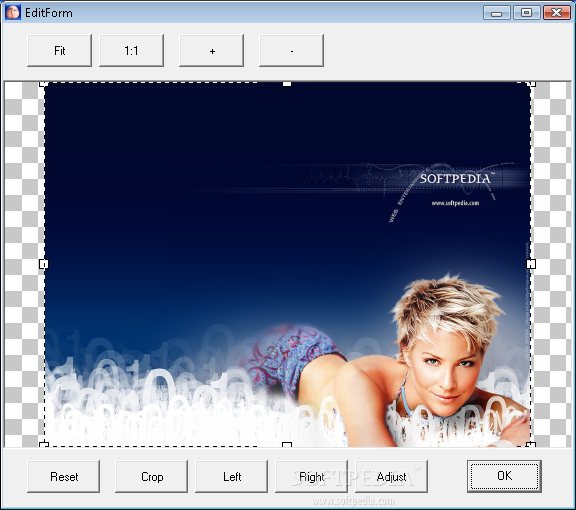Screen dimensions: 576x510
Task: Zoom in with the plus button
Action: [x=212, y=50]
